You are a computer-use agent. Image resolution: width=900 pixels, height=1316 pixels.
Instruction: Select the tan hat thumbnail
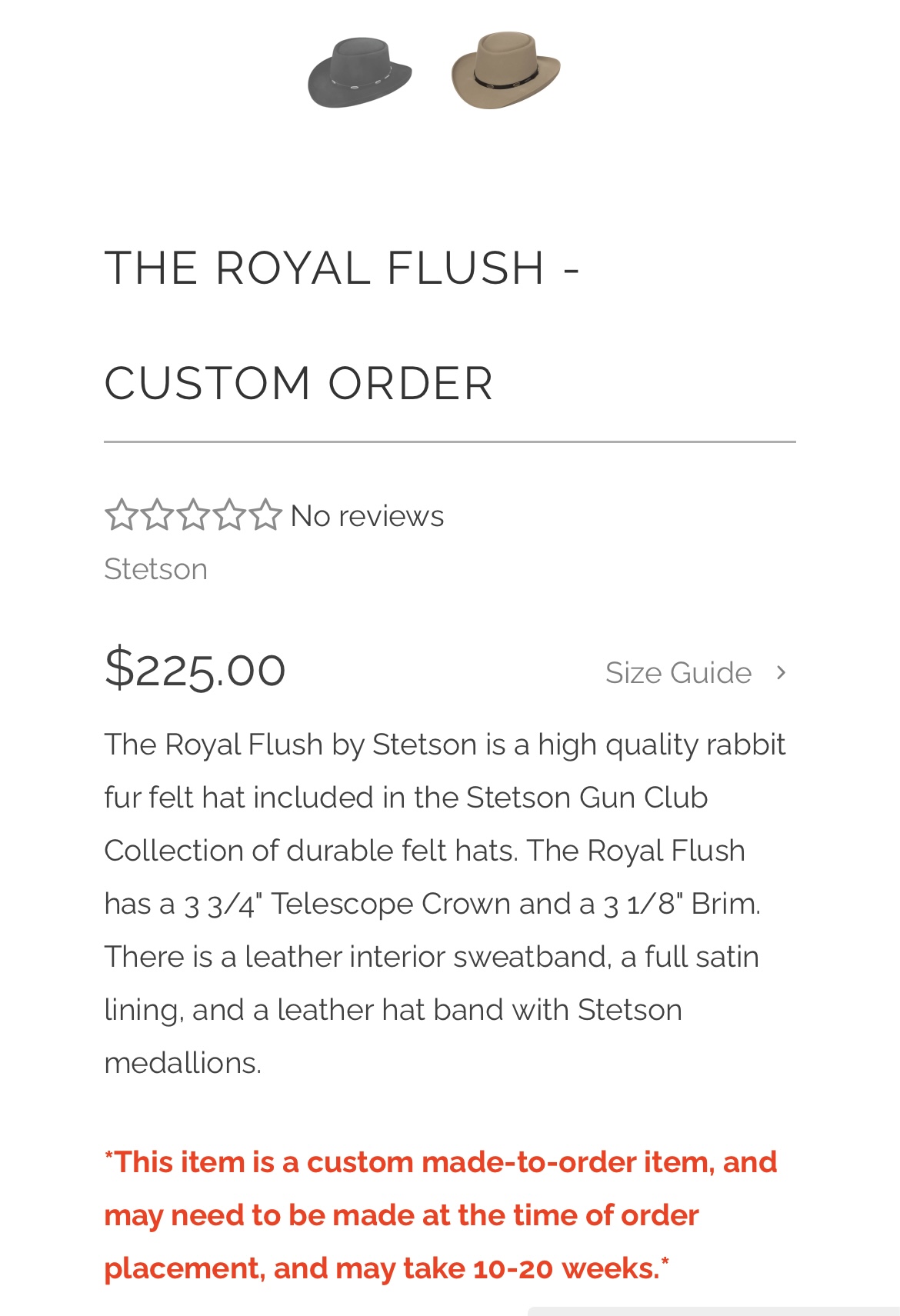click(x=505, y=70)
